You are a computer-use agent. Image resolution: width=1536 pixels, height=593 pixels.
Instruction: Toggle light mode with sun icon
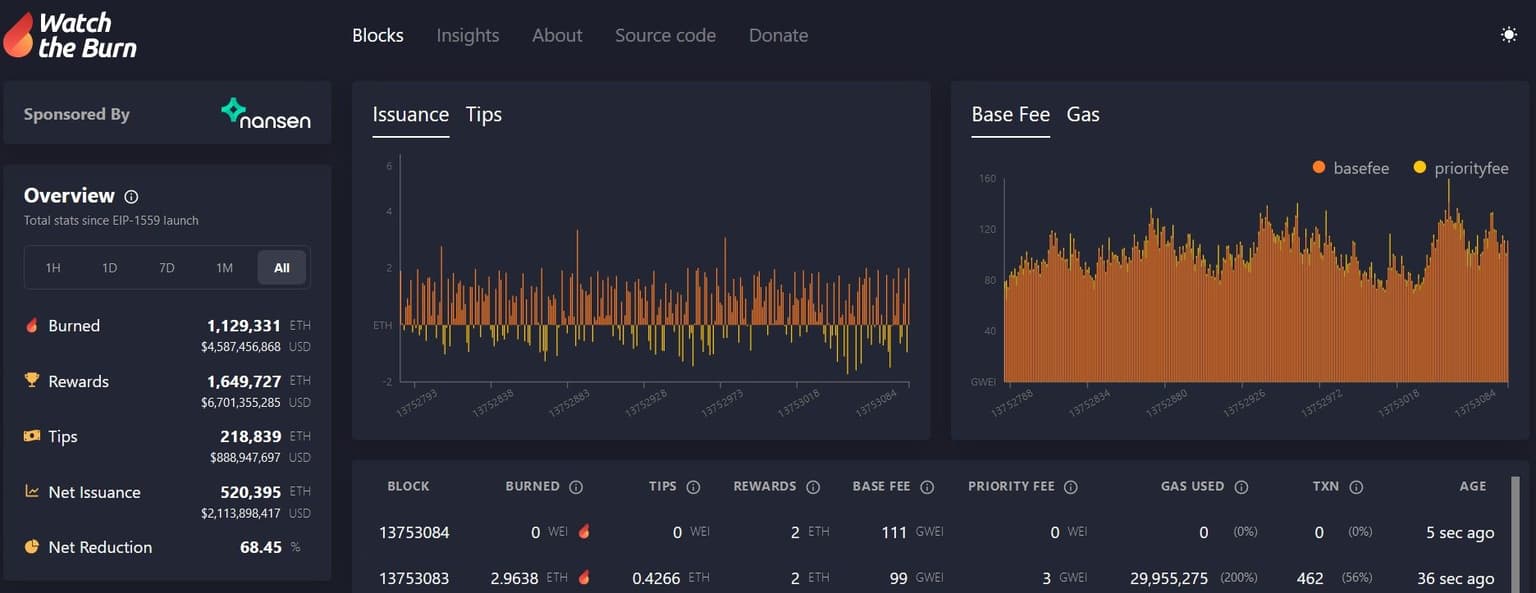click(x=1508, y=35)
